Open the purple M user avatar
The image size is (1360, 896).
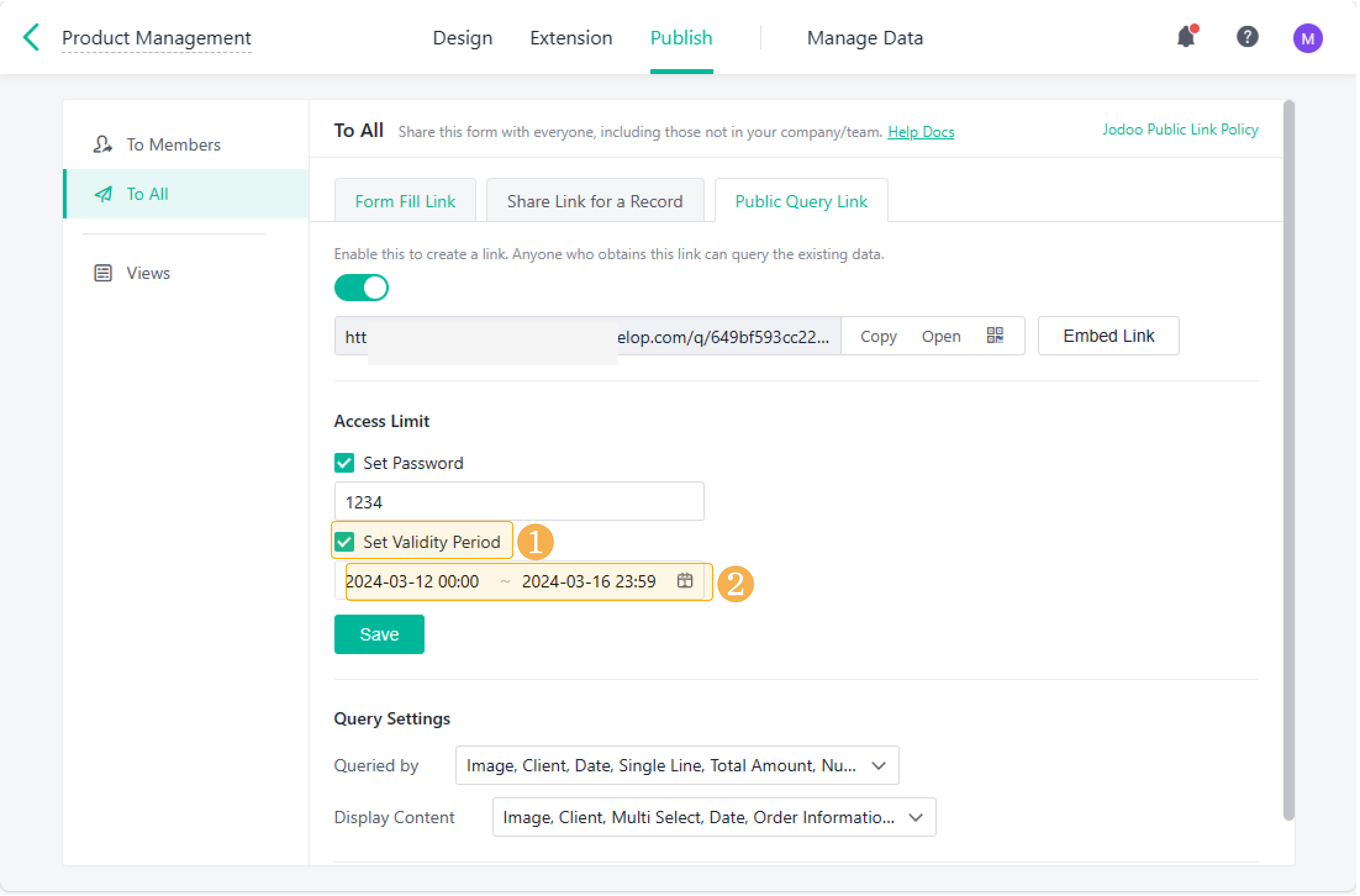pos(1308,38)
